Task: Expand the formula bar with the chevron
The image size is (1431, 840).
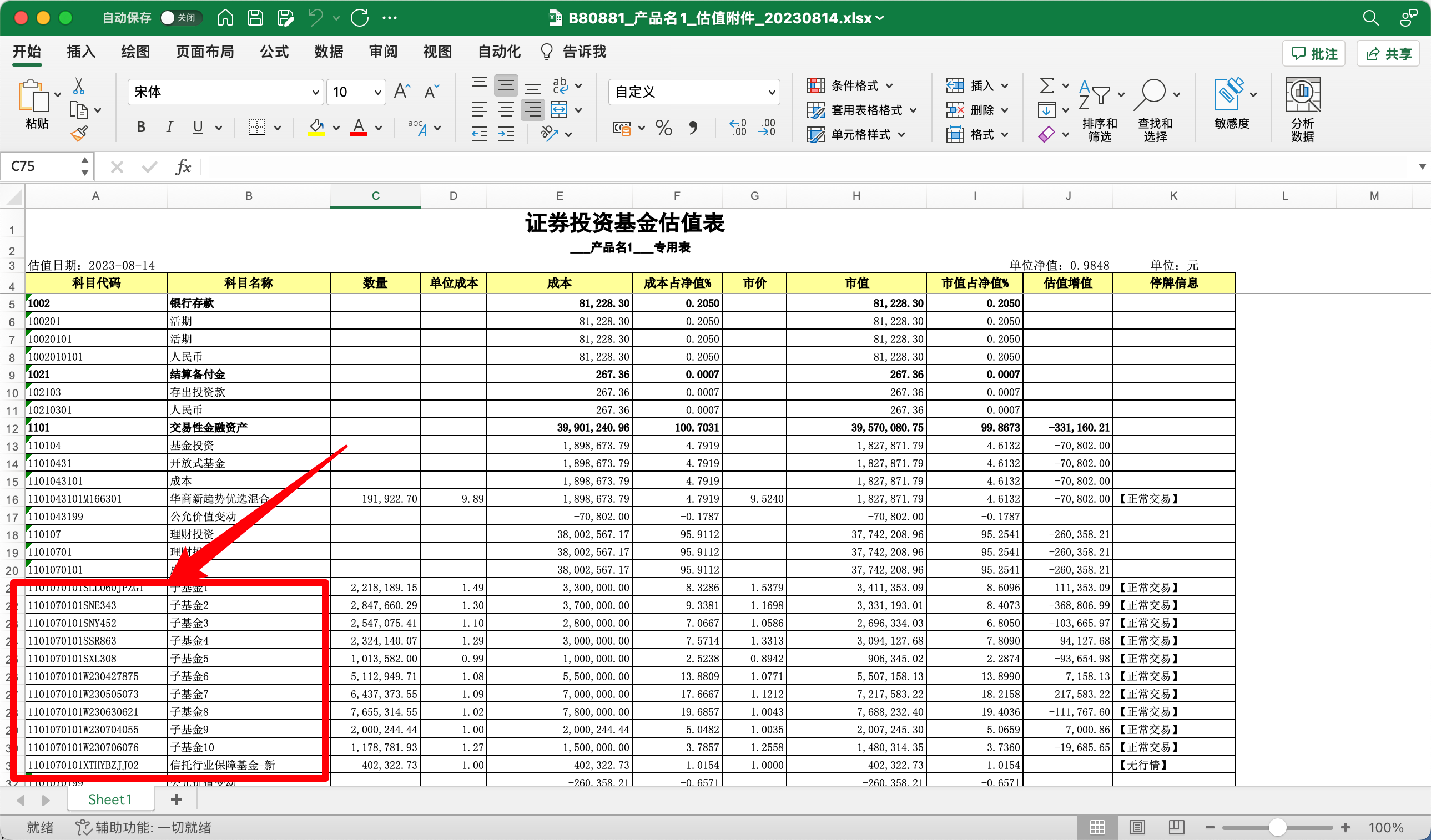Action: pyautogui.click(x=1422, y=166)
